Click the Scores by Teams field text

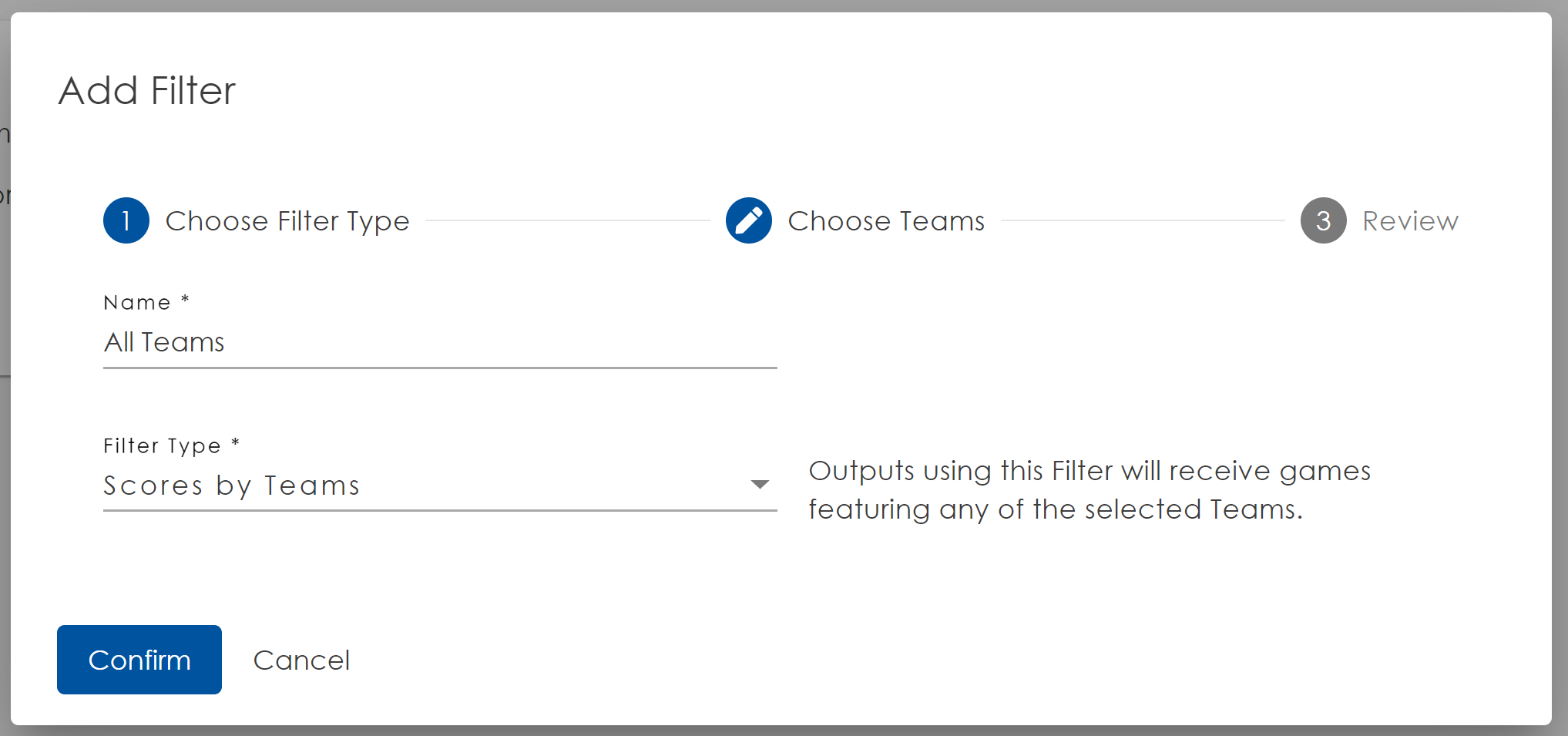pos(231,486)
